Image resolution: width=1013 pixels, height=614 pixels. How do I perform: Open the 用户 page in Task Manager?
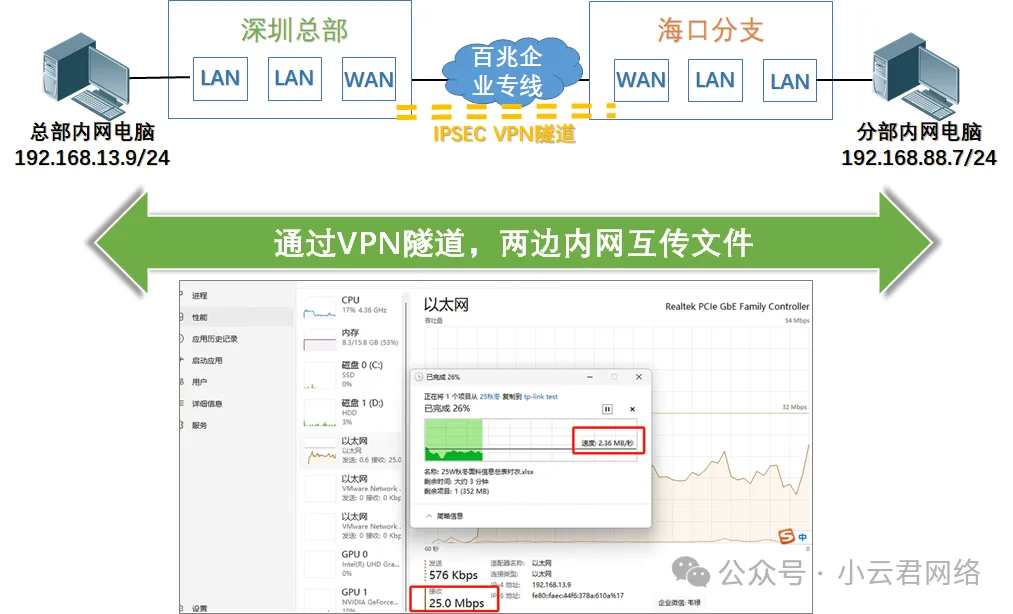pyautogui.click(x=200, y=382)
